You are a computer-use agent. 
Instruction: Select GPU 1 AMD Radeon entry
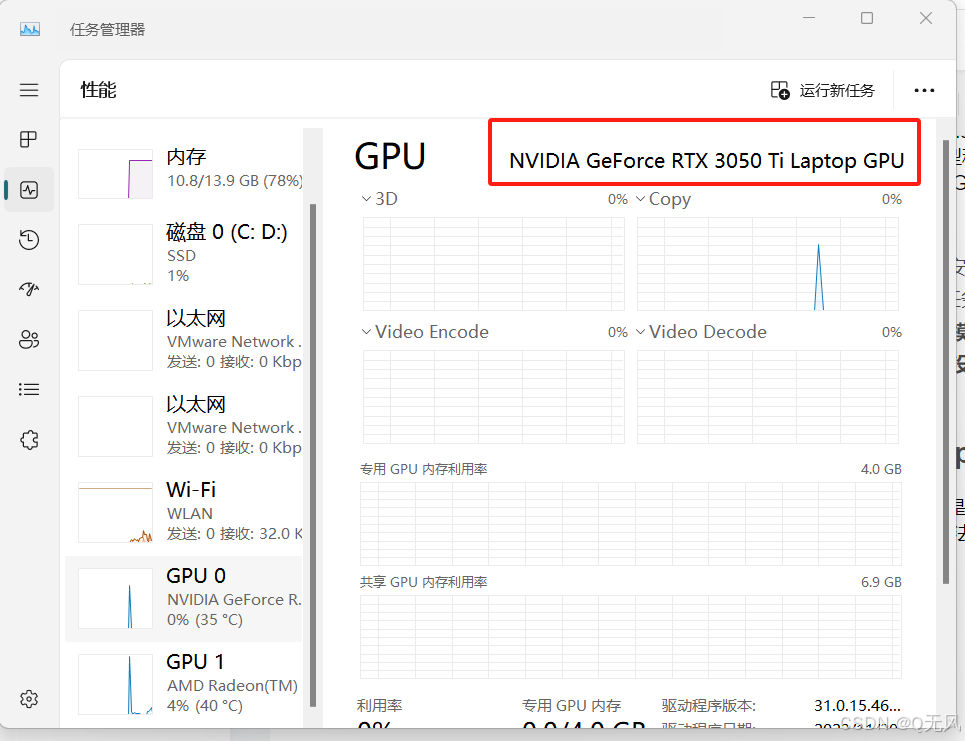(x=184, y=684)
